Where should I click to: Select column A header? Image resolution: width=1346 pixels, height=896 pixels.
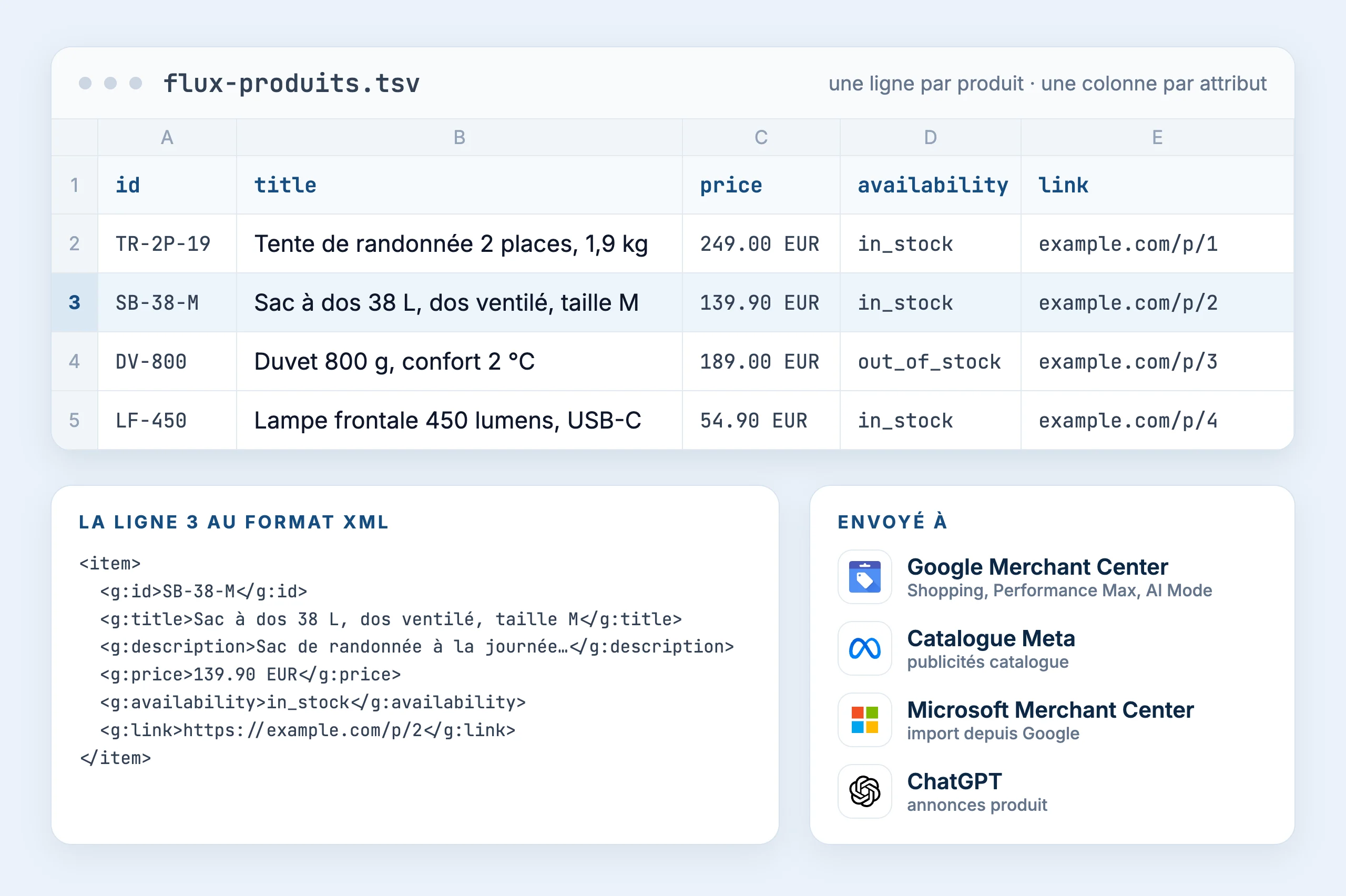(167, 137)
